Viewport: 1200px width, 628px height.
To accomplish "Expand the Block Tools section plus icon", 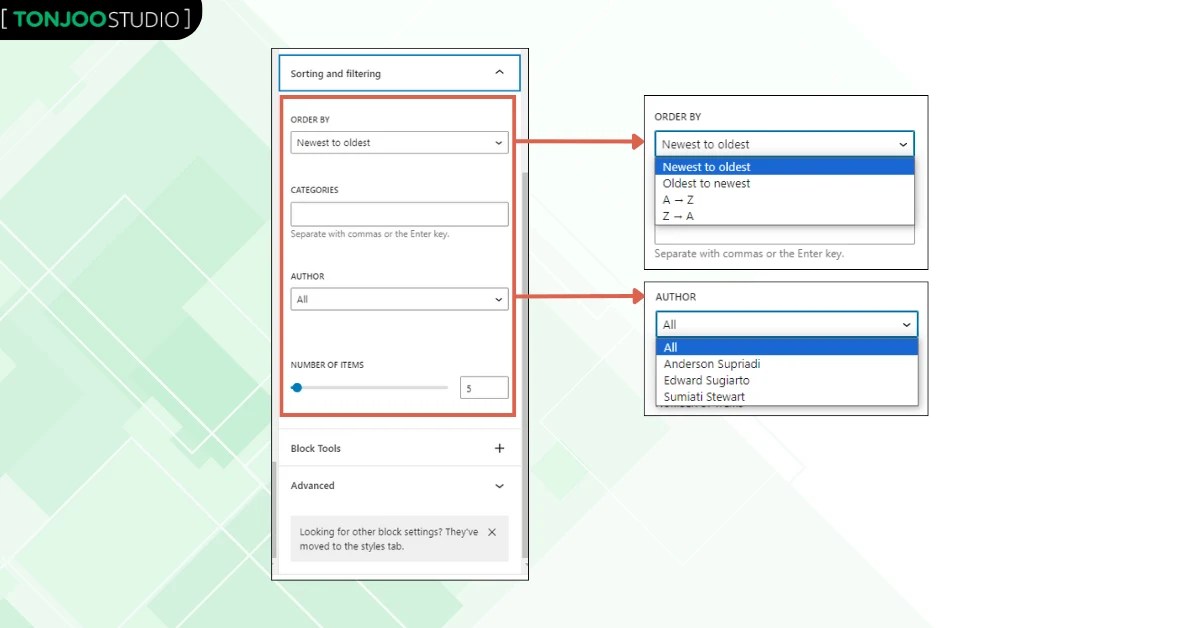I will (500, 448).
